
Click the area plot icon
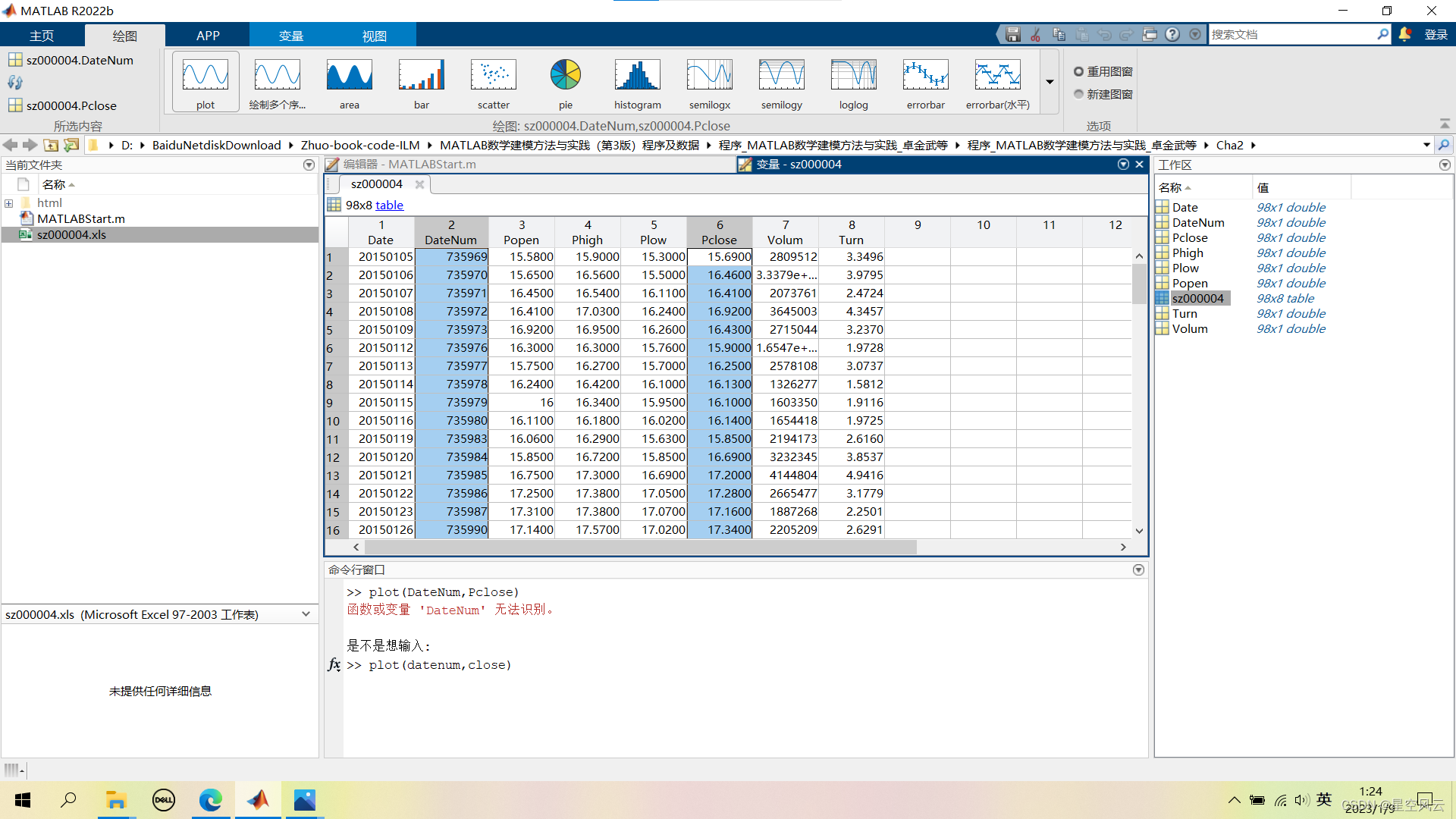coord(349,82)
